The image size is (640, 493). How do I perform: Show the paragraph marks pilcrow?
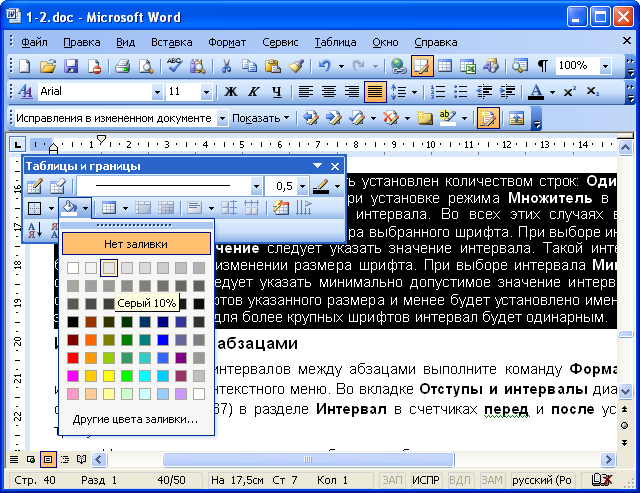(543, 66)
